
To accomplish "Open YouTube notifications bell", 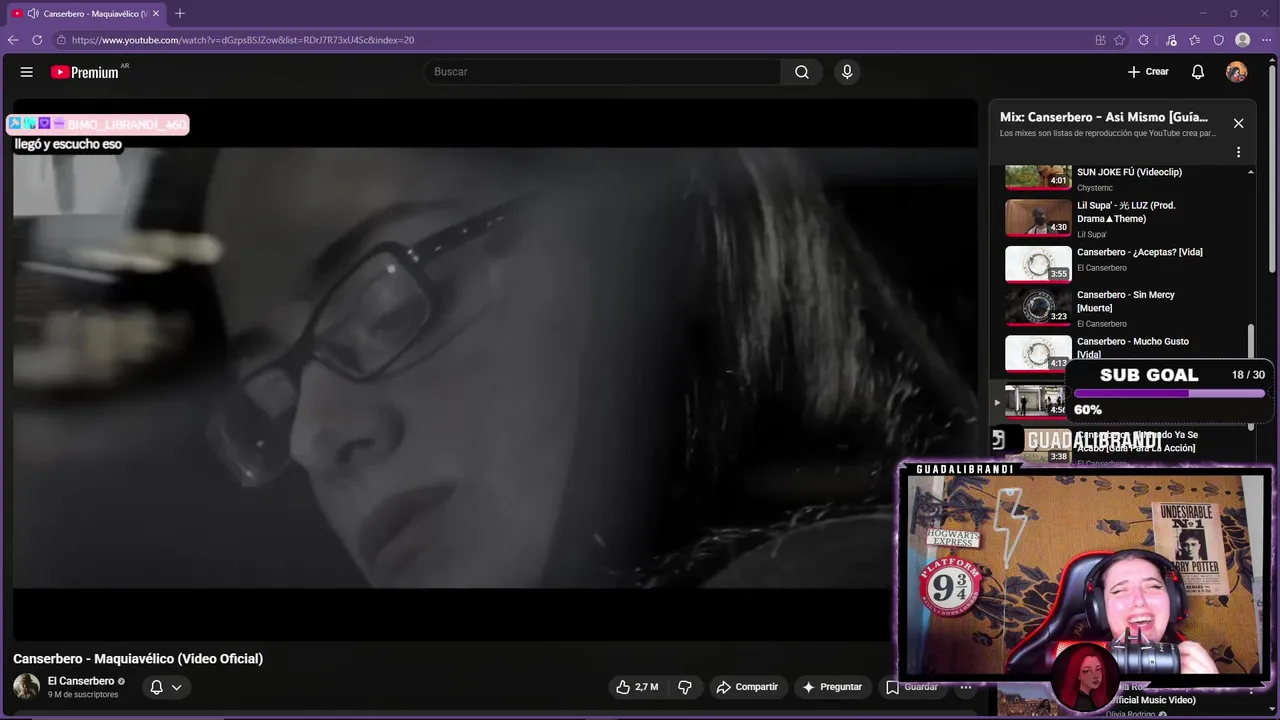I will (x=1198, y=72).
